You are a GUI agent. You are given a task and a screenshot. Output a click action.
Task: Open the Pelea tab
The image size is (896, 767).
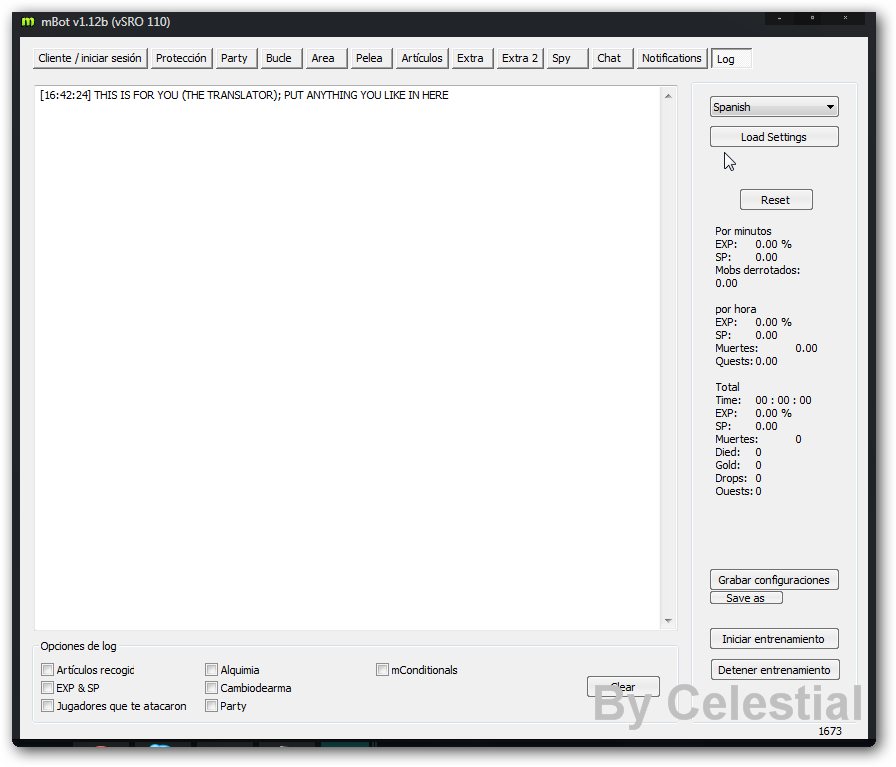pyautogui.click(x=369, y=58)
